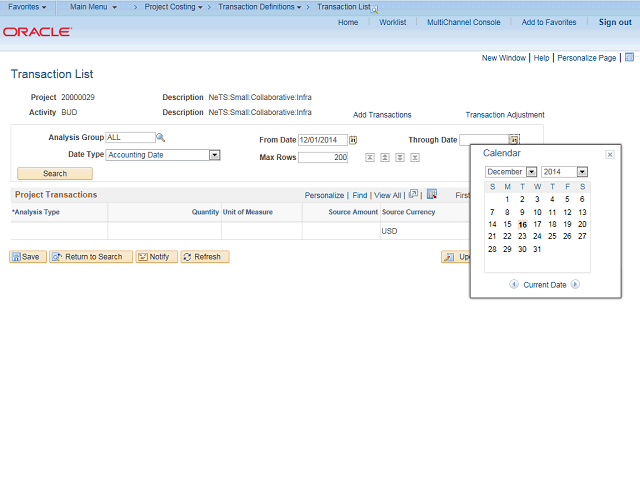Viewport: 640px width, 480px height.
Task: Open Transaction List breadcrumb
Action: pos(344,7)
